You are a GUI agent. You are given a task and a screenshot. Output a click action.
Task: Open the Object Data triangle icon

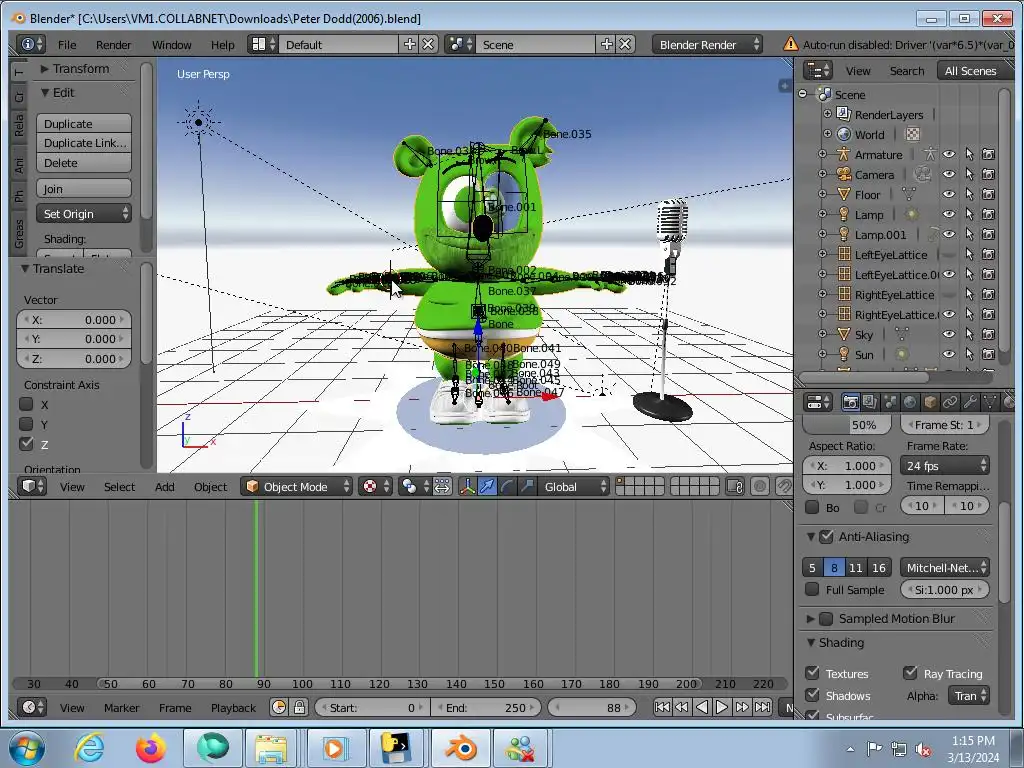coord(990,402)
